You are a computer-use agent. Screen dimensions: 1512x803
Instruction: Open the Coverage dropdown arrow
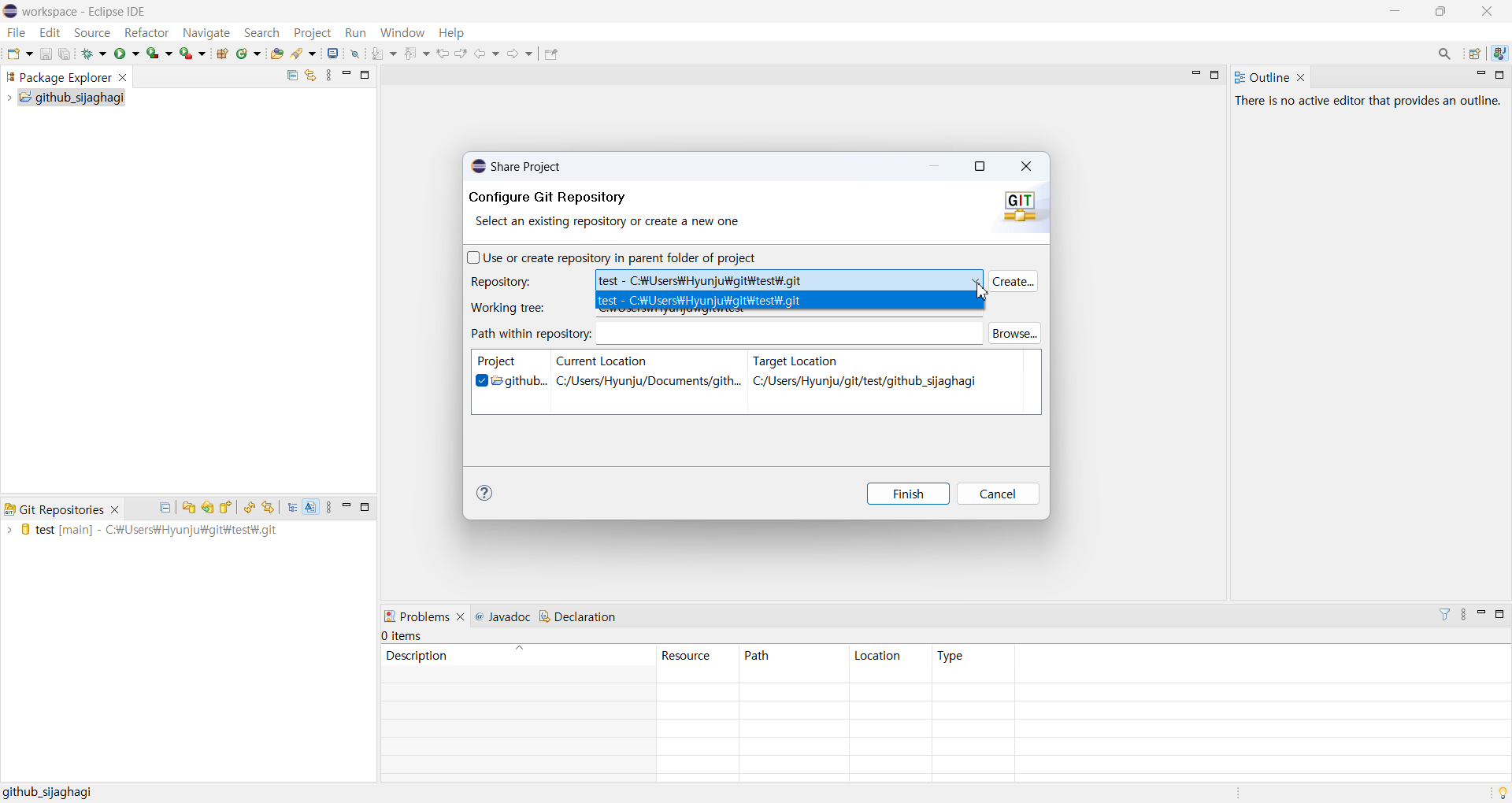click(x=169, y=54)
